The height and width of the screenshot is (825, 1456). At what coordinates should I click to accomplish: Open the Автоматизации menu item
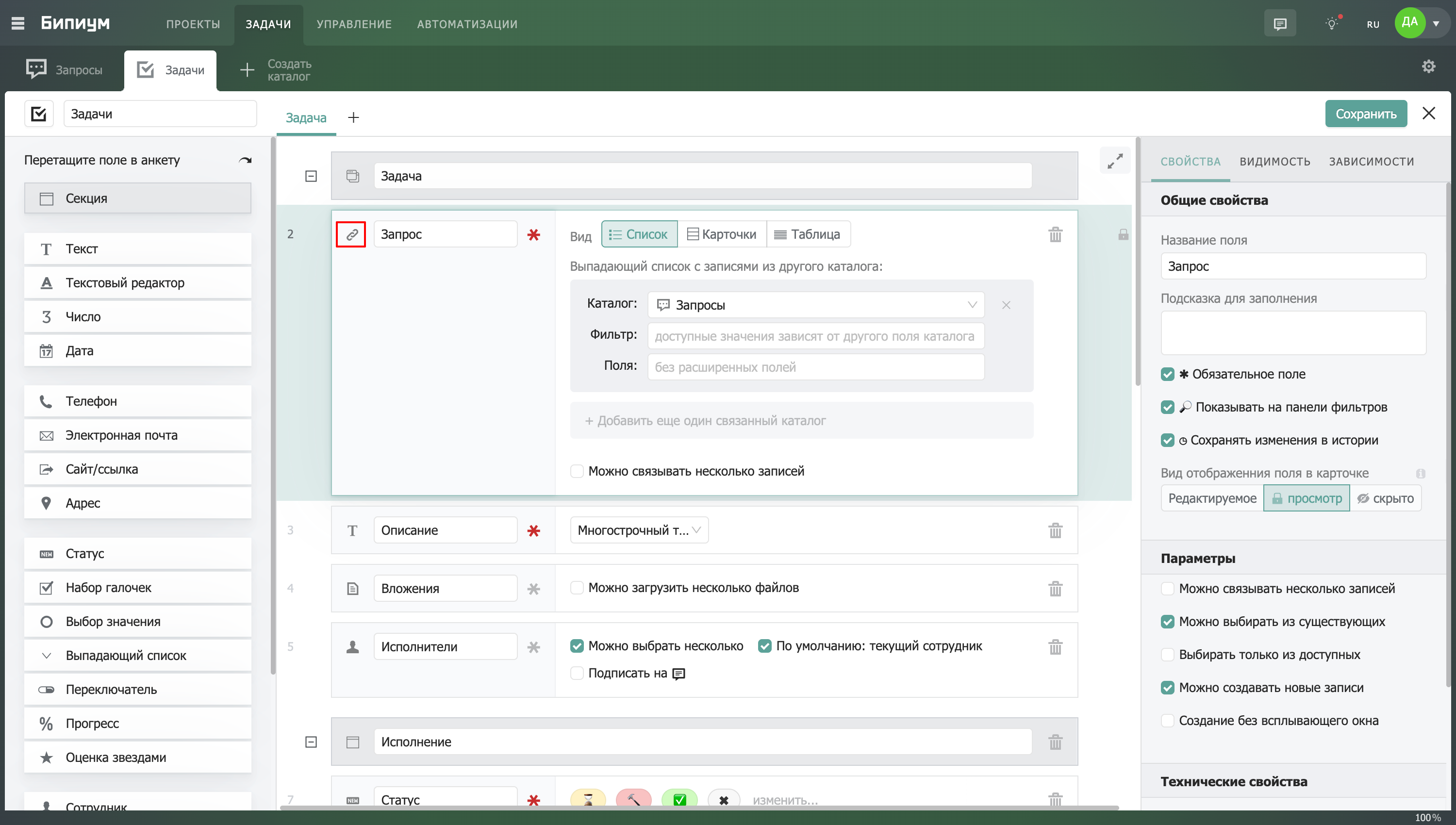coord(467,24)
